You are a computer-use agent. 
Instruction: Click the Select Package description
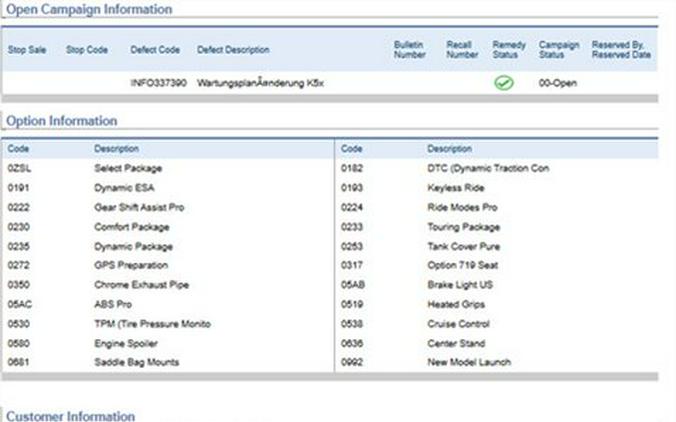pyautogui.click(x=128, y=169)
